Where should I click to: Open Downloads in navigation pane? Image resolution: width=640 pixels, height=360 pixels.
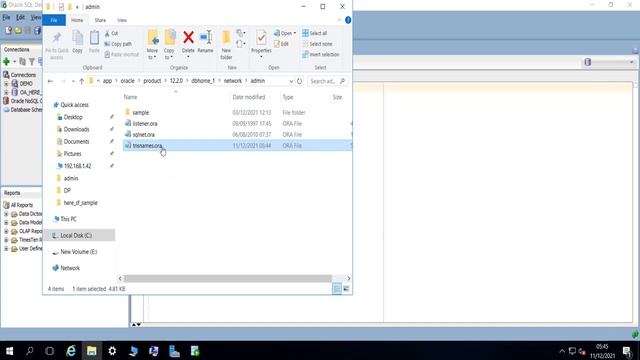click(76, 129)
